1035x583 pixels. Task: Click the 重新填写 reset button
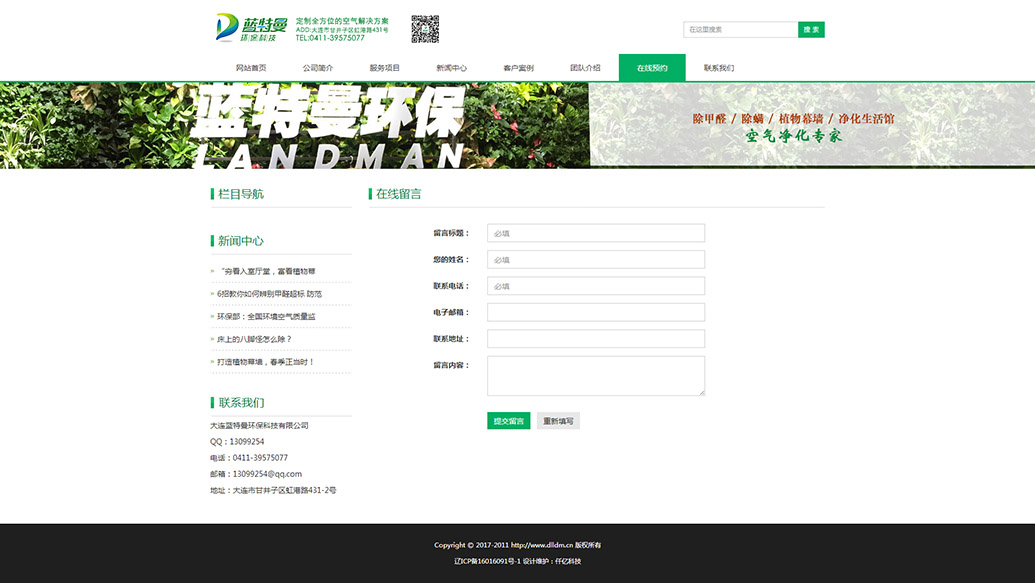[558, 421]
